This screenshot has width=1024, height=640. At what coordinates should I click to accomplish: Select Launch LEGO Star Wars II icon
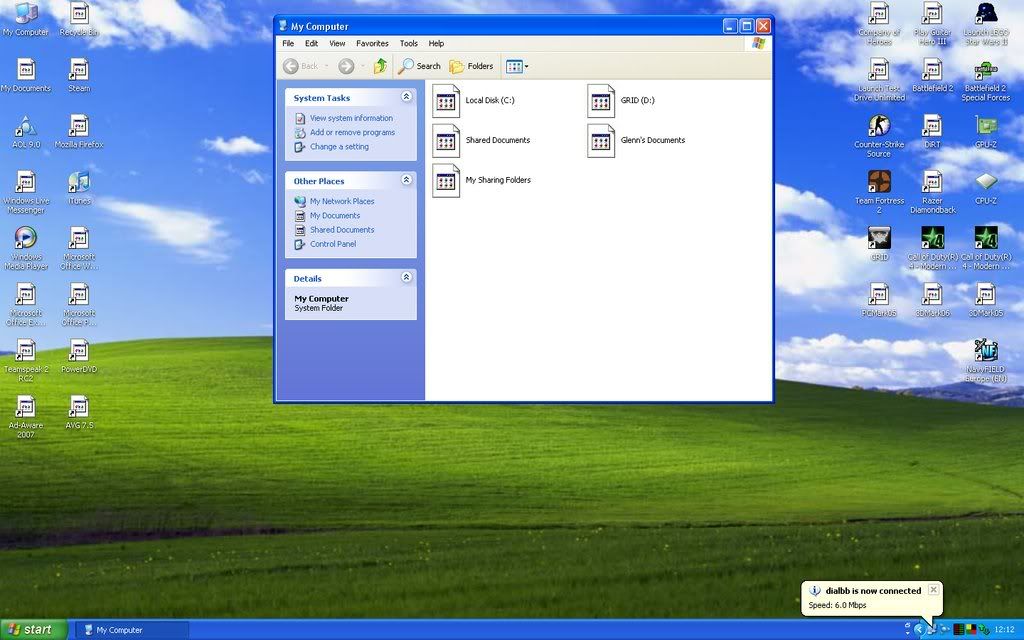(985, 24)
